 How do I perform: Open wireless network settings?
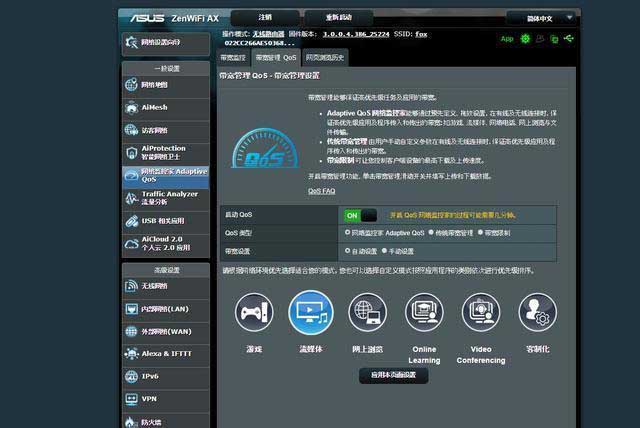pos(166,286)
